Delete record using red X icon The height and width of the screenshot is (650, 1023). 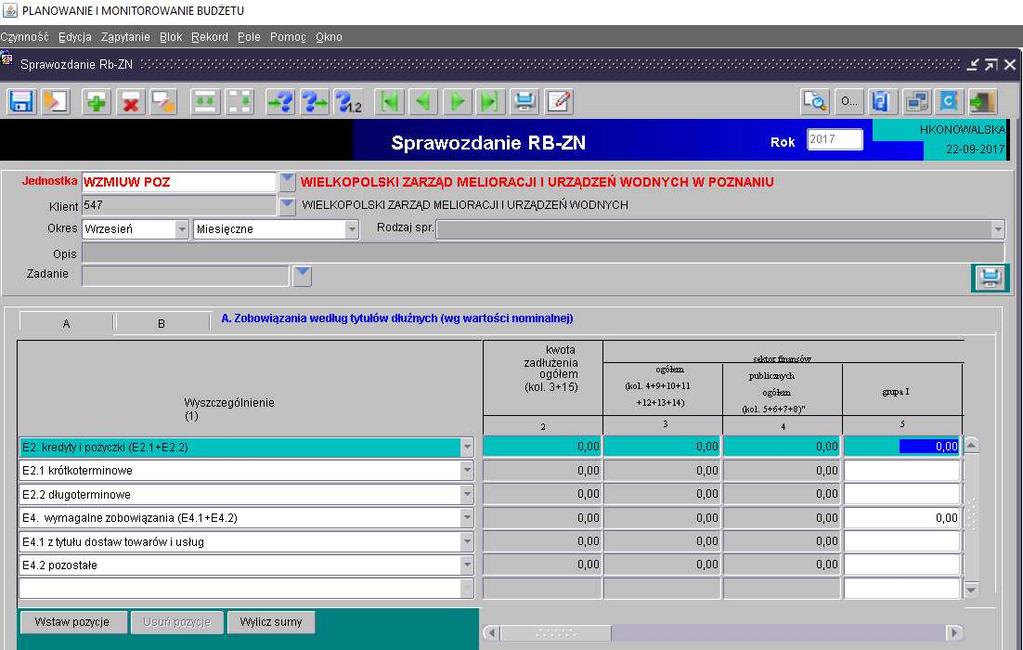click(131, 102)
